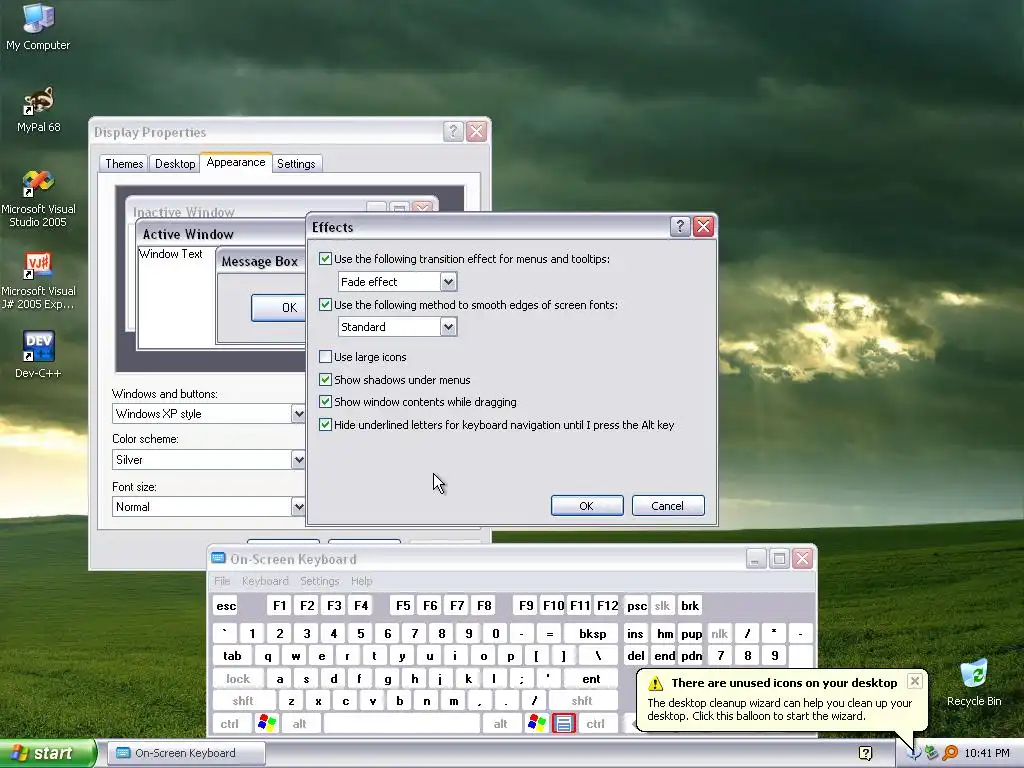Click the F5 key on On-Screen Keyboard
This screenshot has height=768, width=1024.
point(404,605)
